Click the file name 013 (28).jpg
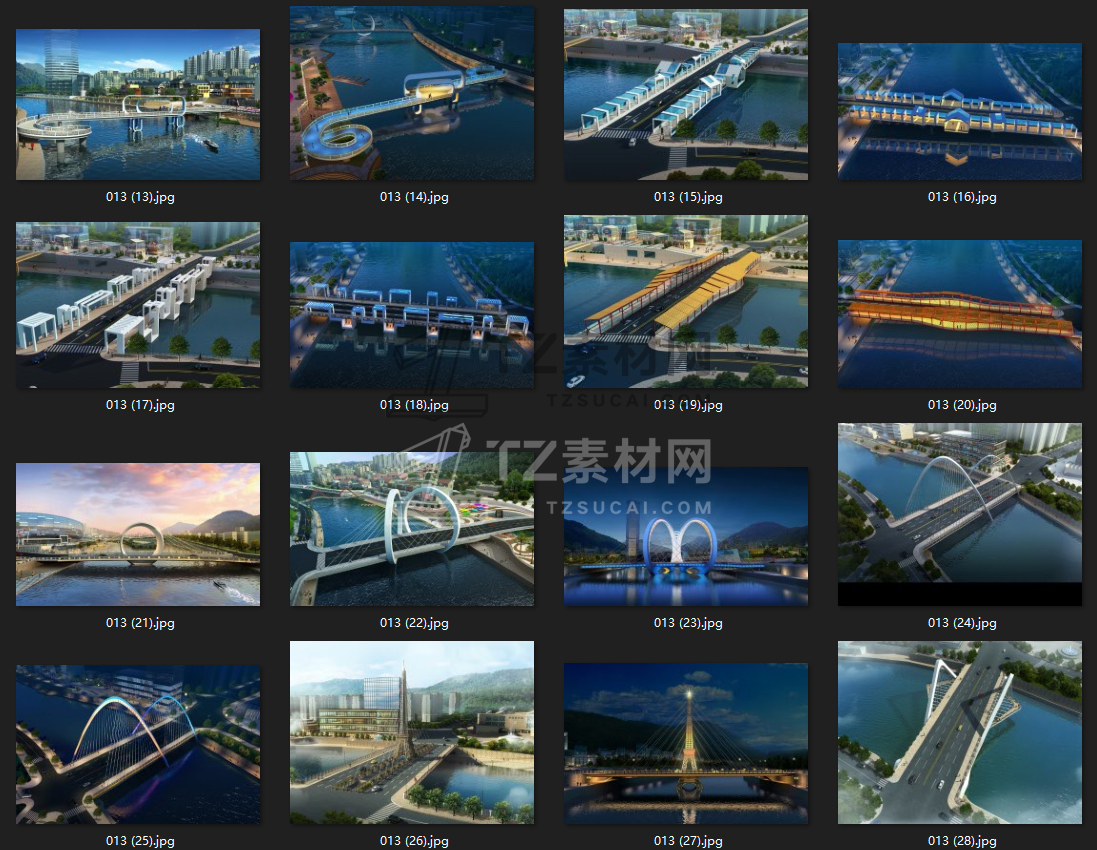 962,841
